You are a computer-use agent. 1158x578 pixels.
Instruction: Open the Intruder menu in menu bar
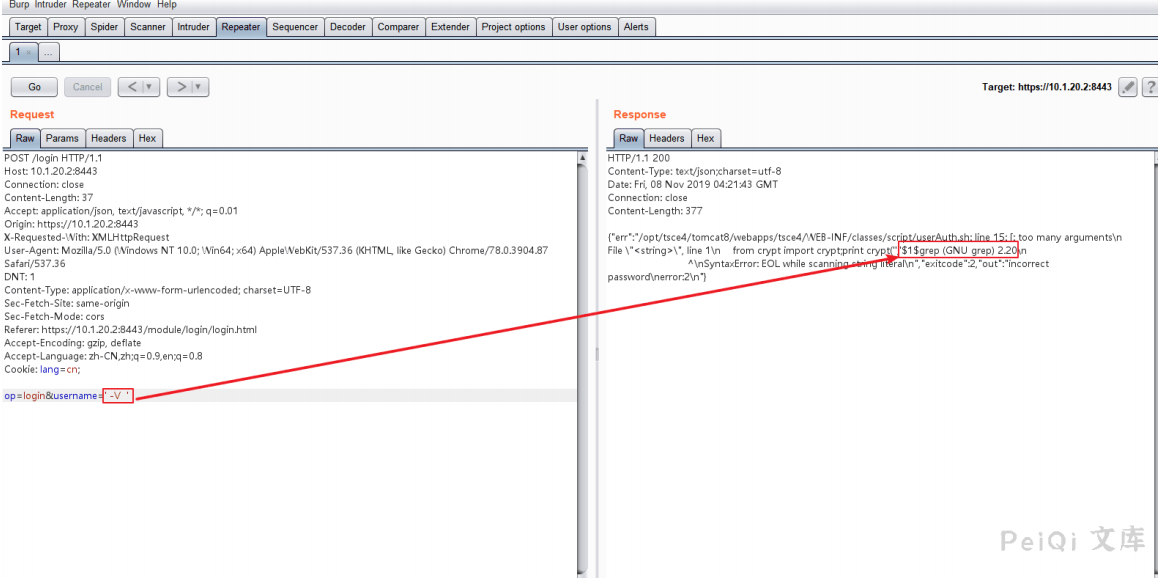(x=50, y=5)
